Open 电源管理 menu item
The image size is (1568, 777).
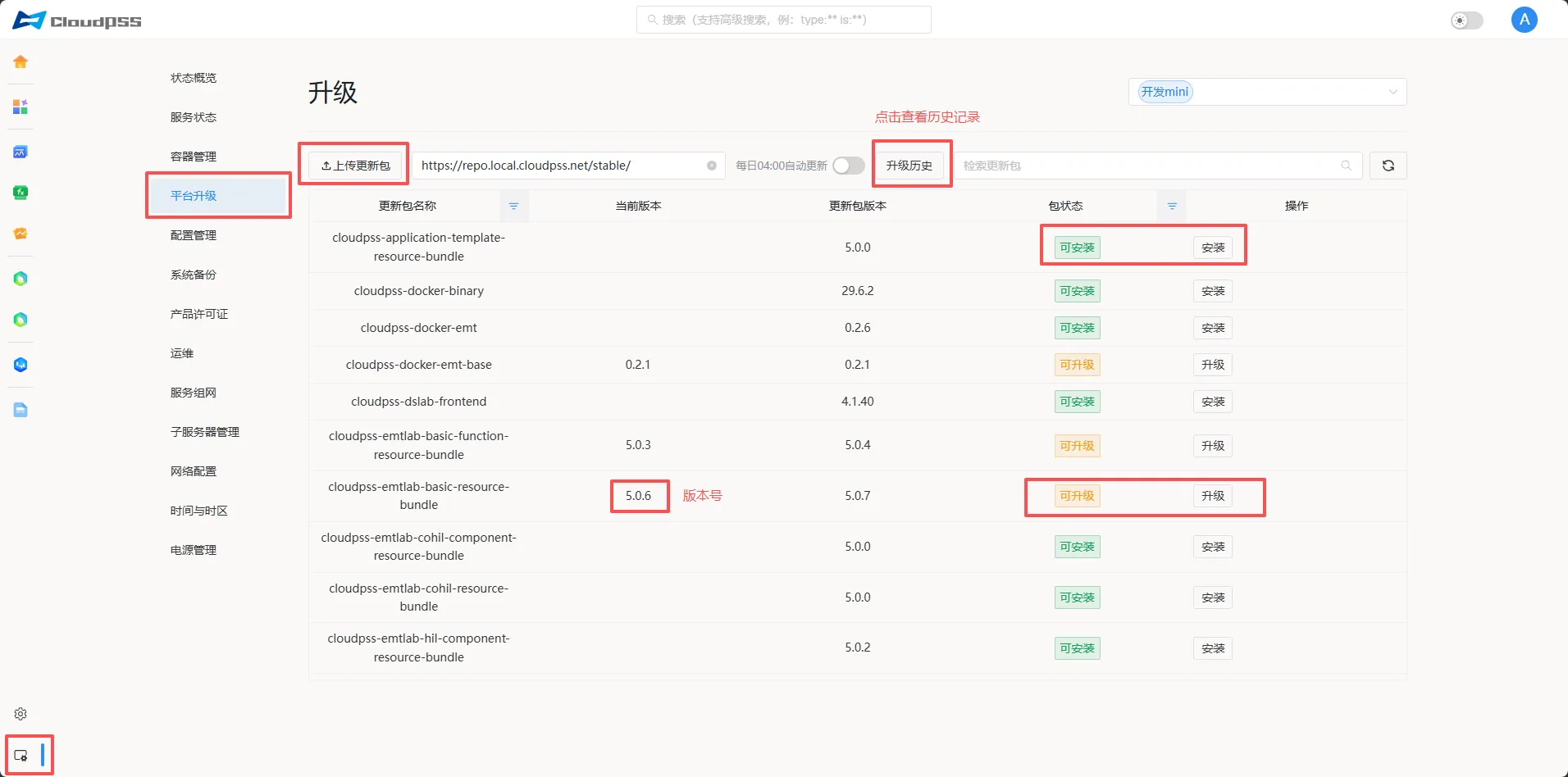tap(194, 550)
